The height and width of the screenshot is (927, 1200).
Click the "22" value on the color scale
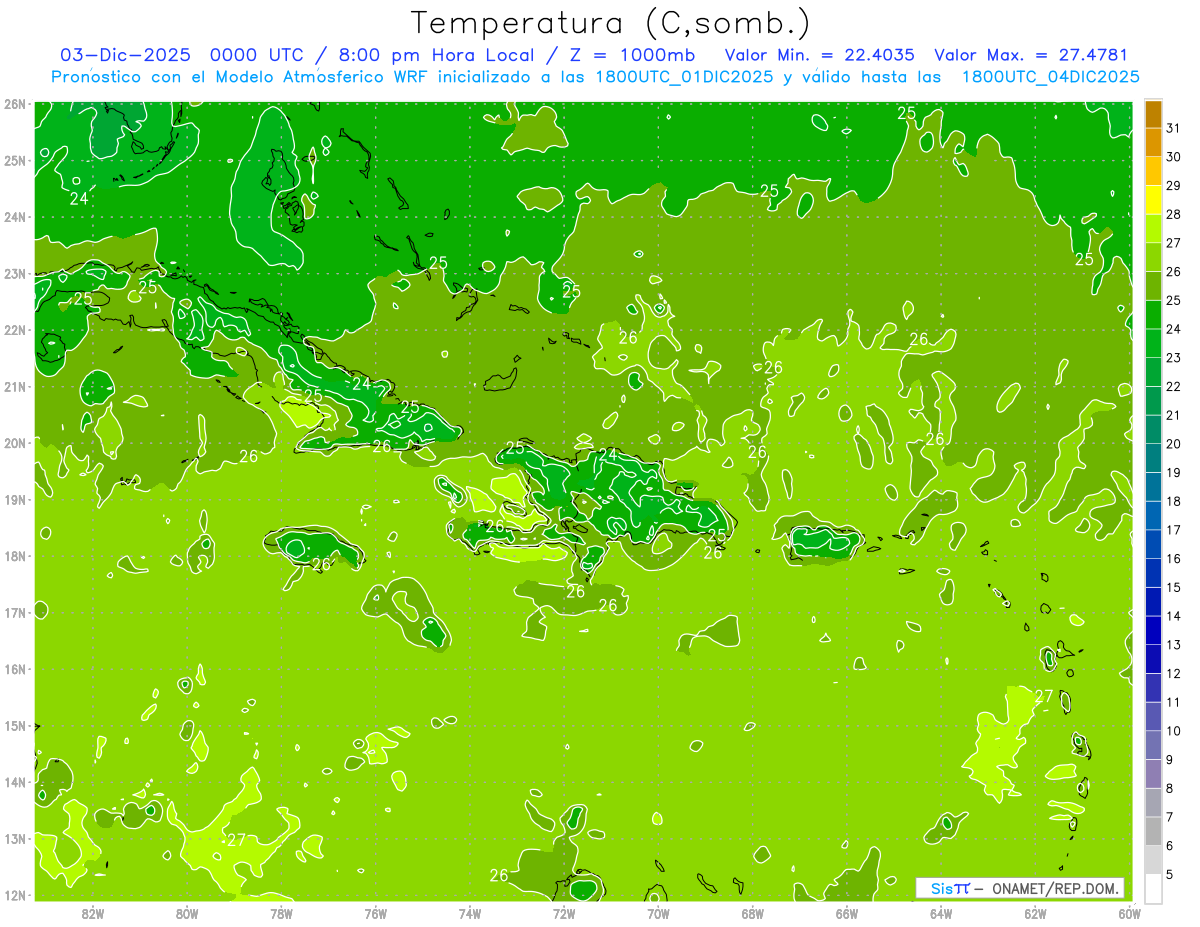[x=1174, y=387]
